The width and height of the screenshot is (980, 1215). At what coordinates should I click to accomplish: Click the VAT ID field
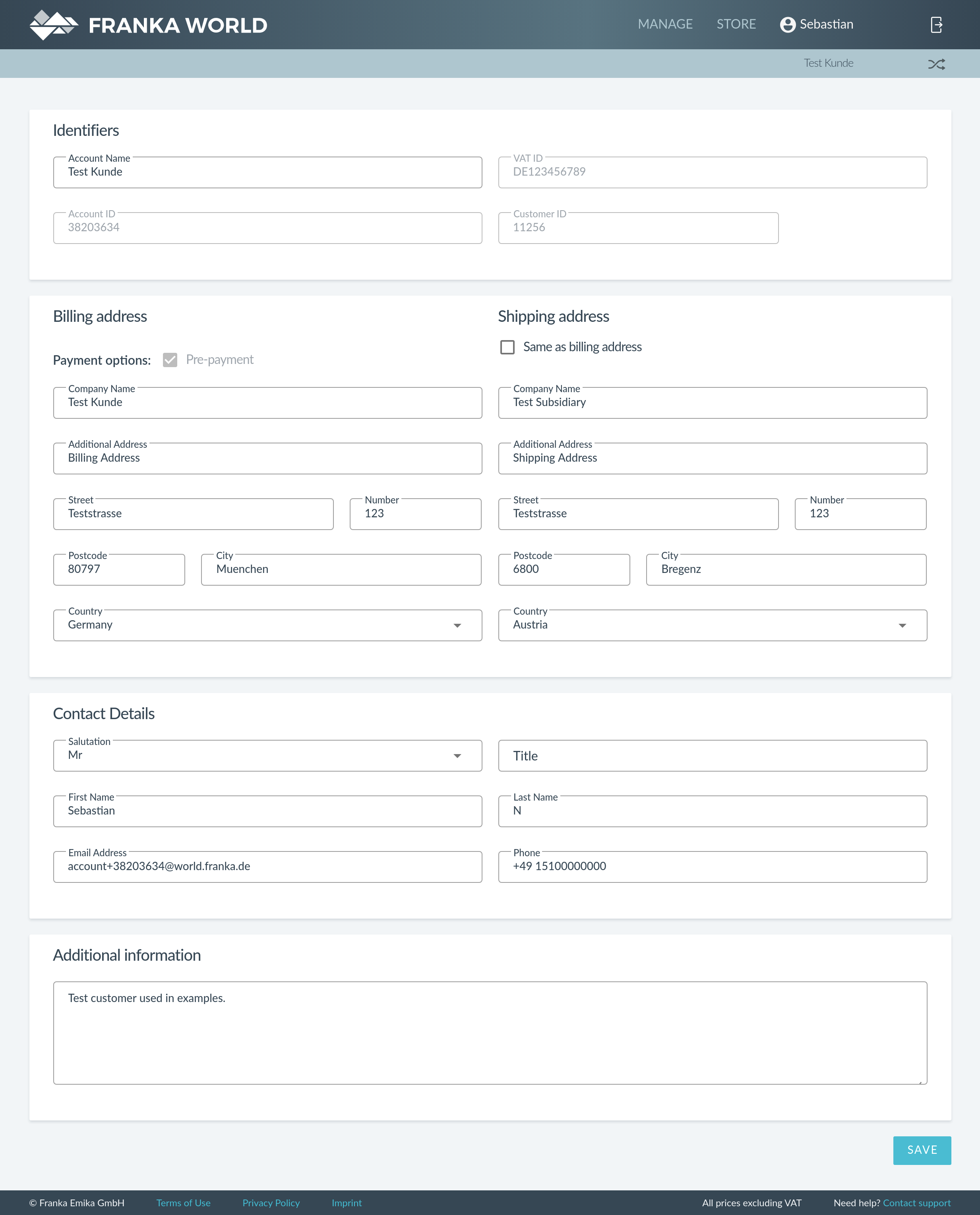click(x=713, y=173)
